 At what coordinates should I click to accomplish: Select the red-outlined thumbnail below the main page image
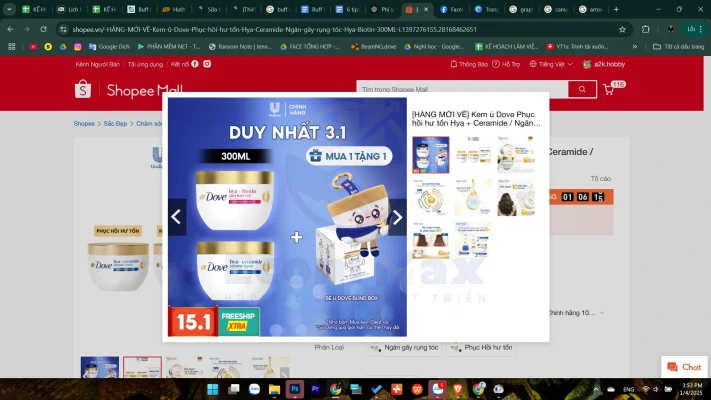[142, 367]
